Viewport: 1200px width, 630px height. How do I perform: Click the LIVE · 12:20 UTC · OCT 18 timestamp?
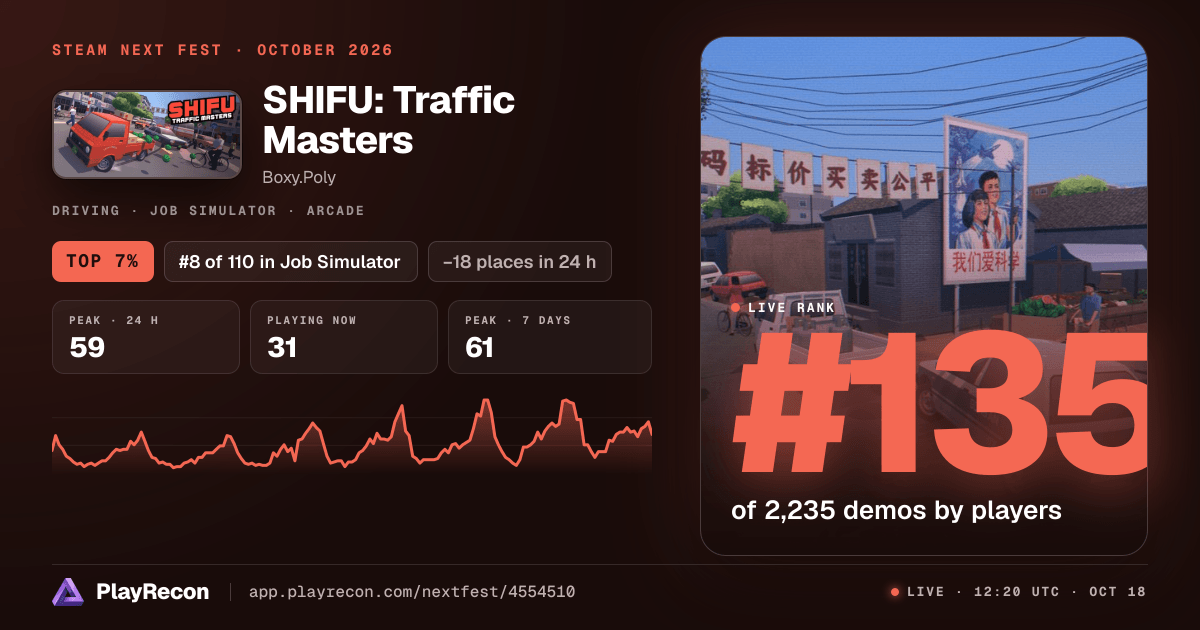[1027, 592]
